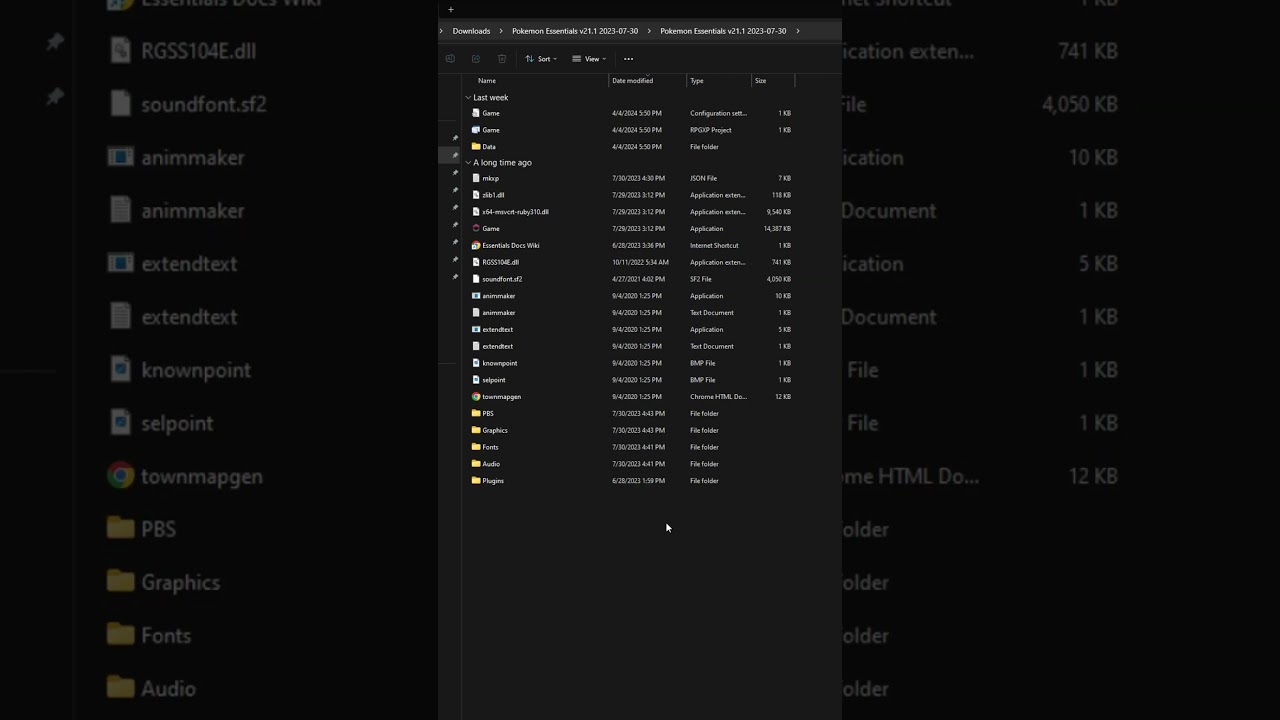
Task: Select the extendtext application icon
Action: [476, 329]
